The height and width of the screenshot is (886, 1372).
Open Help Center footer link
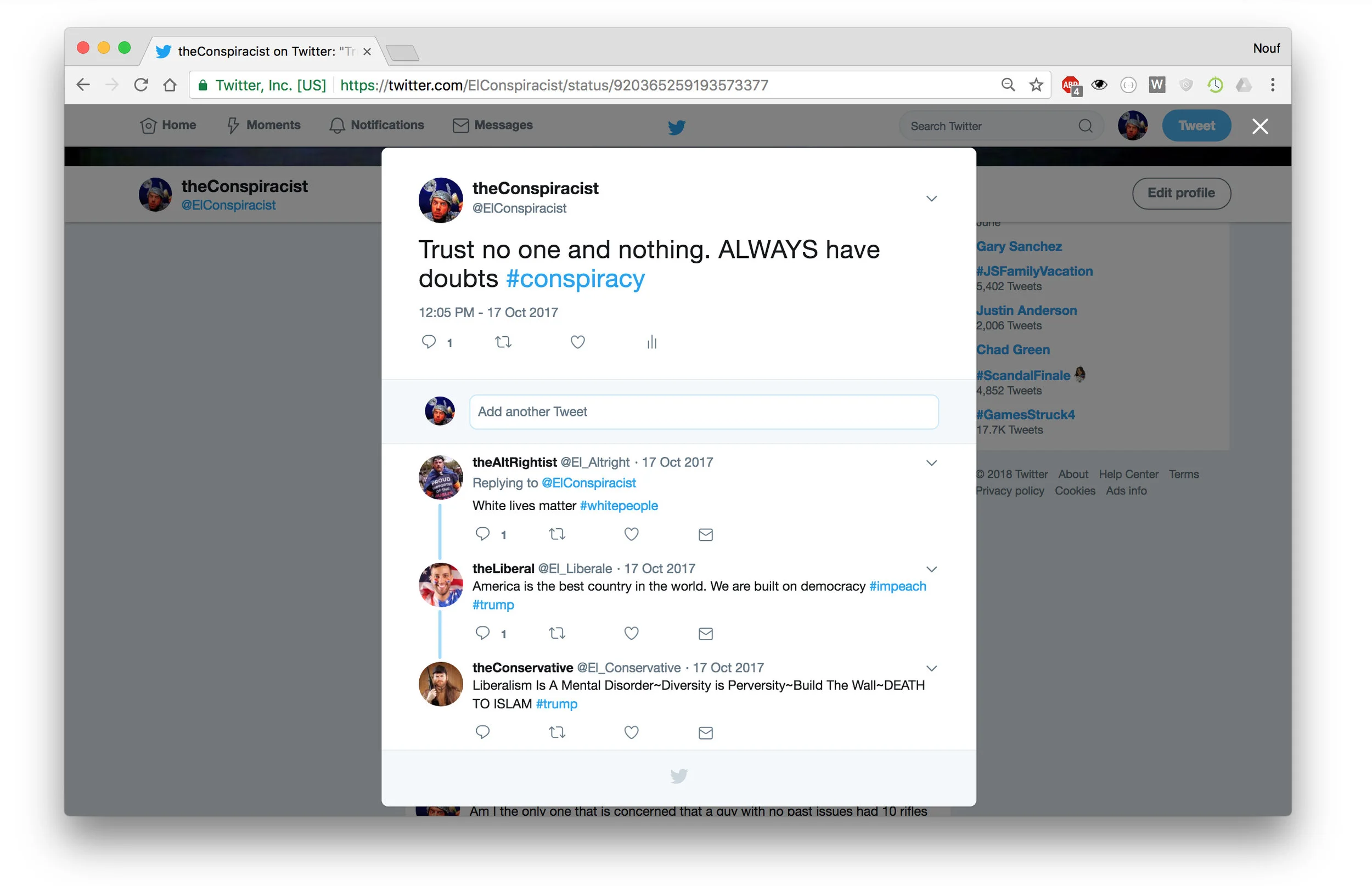tap(1128, 475)
